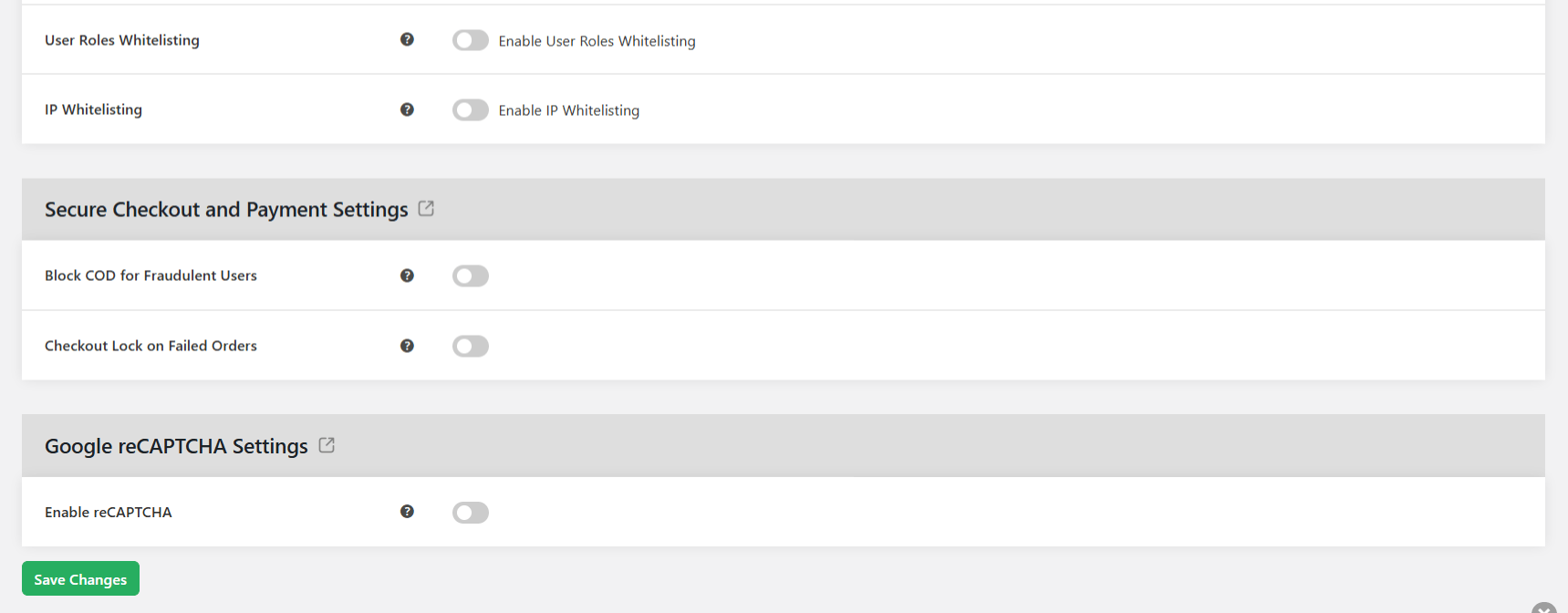
Task: Turn on Checkout Lock on Failed Orders
Action: 470,345
